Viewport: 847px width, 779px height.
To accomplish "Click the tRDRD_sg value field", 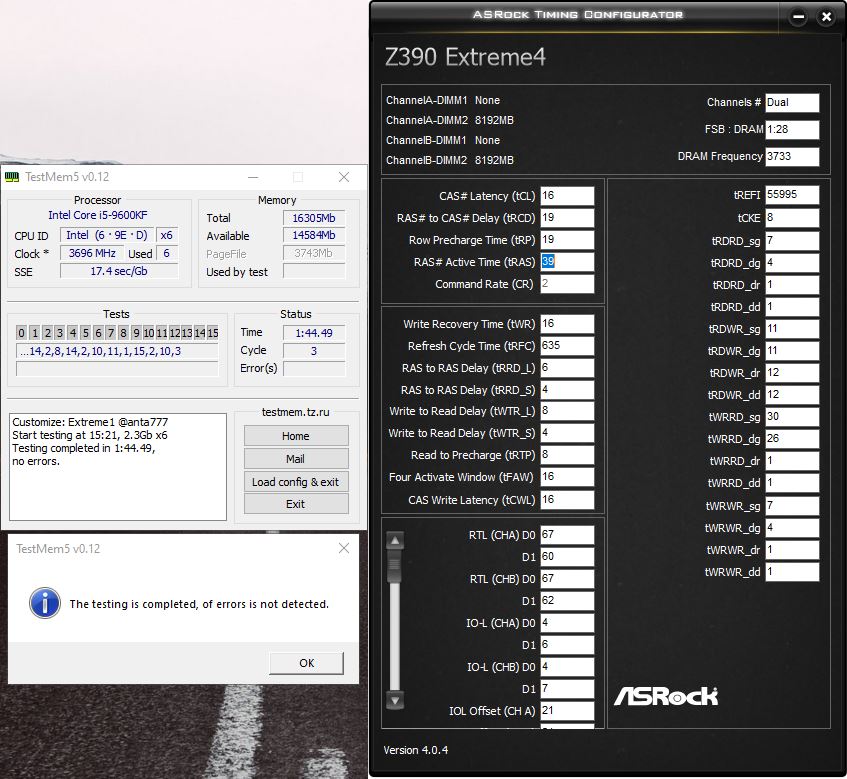I will [792, 240].
